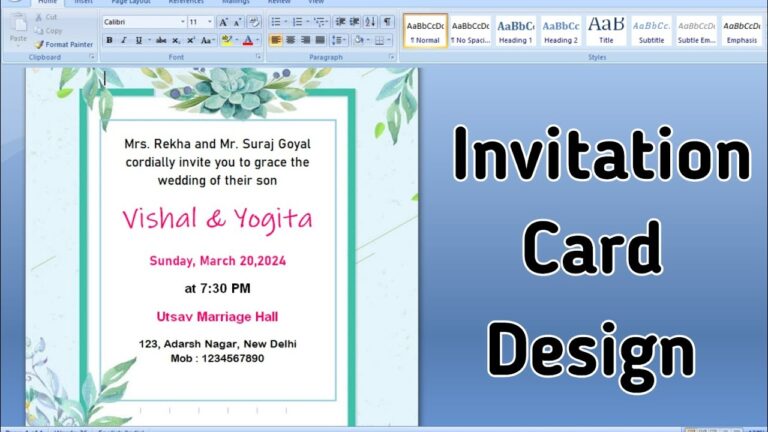Sort the selected text

371,21
